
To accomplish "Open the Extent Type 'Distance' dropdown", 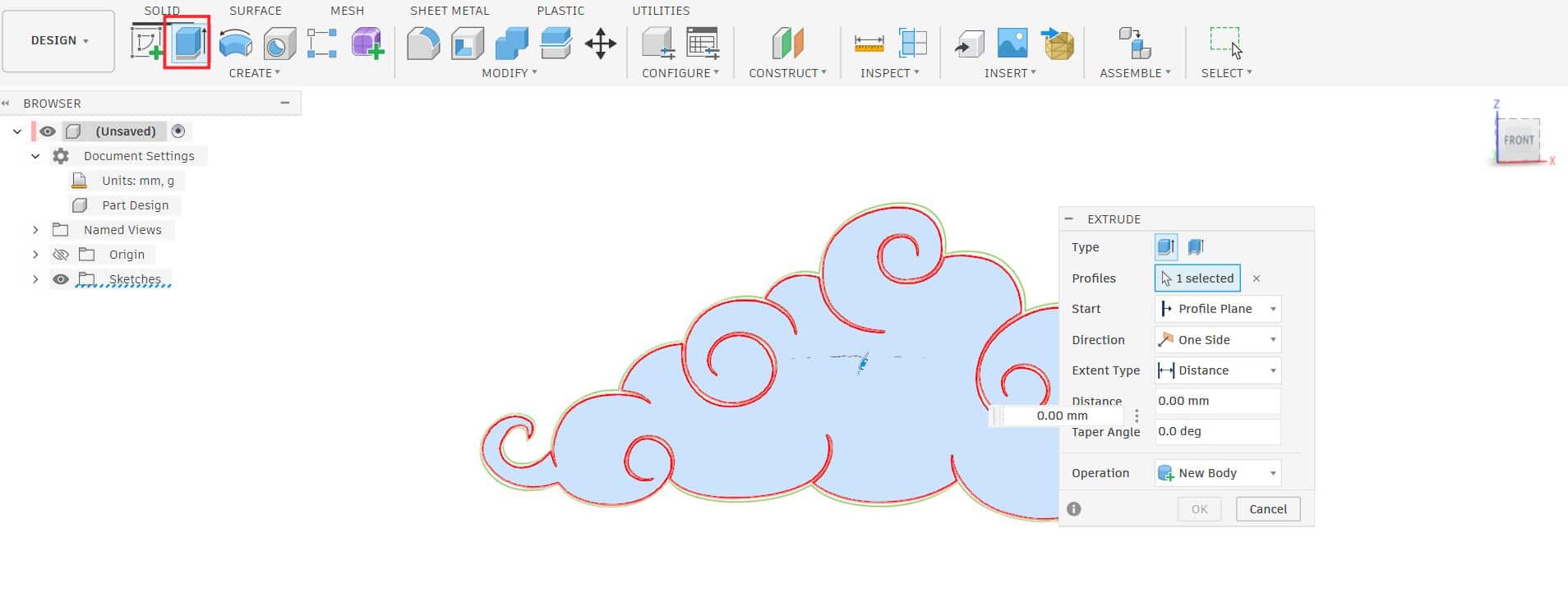I will 1218,370.
